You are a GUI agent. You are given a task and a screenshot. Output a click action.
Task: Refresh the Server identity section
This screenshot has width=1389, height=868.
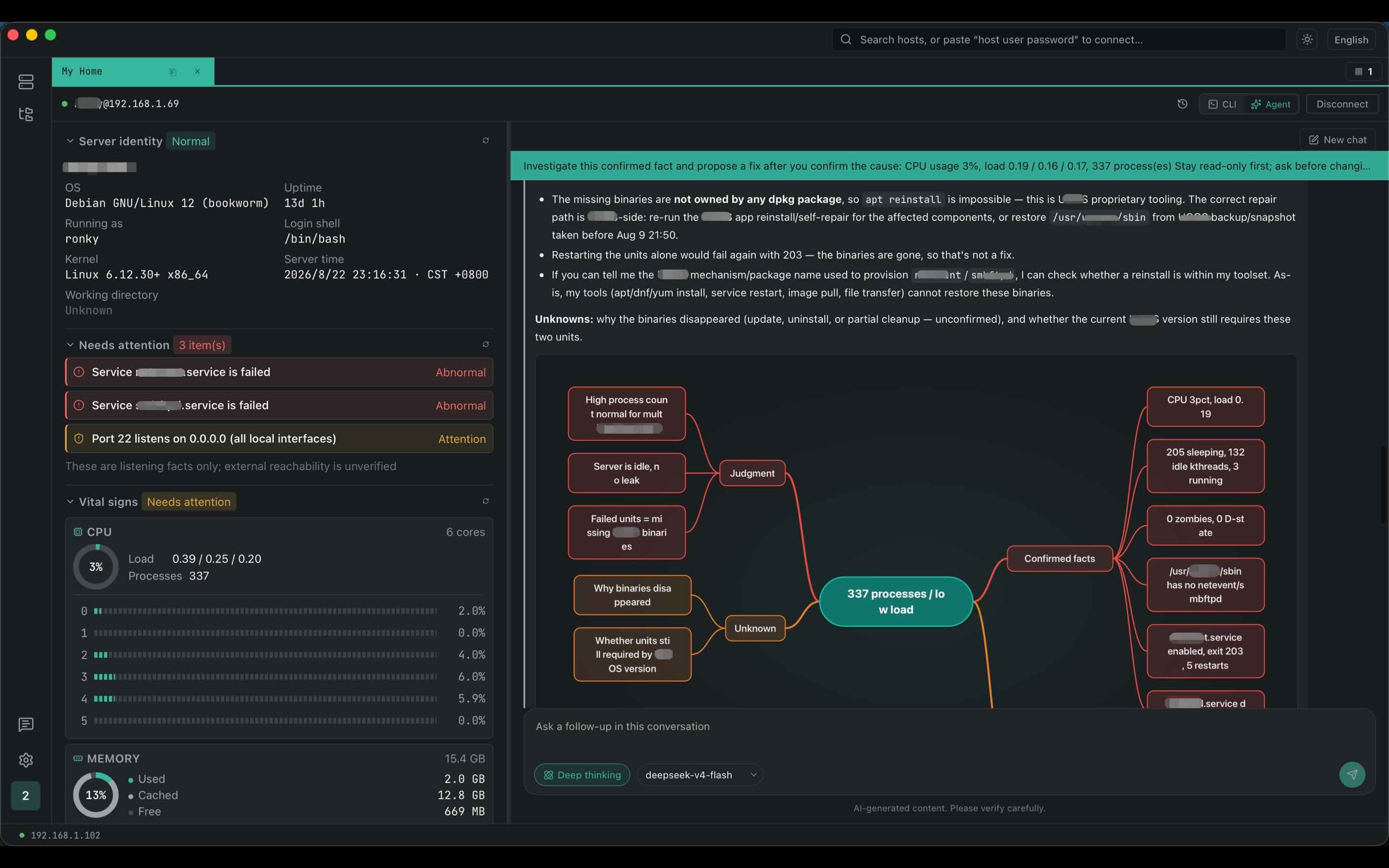point(486,141)
